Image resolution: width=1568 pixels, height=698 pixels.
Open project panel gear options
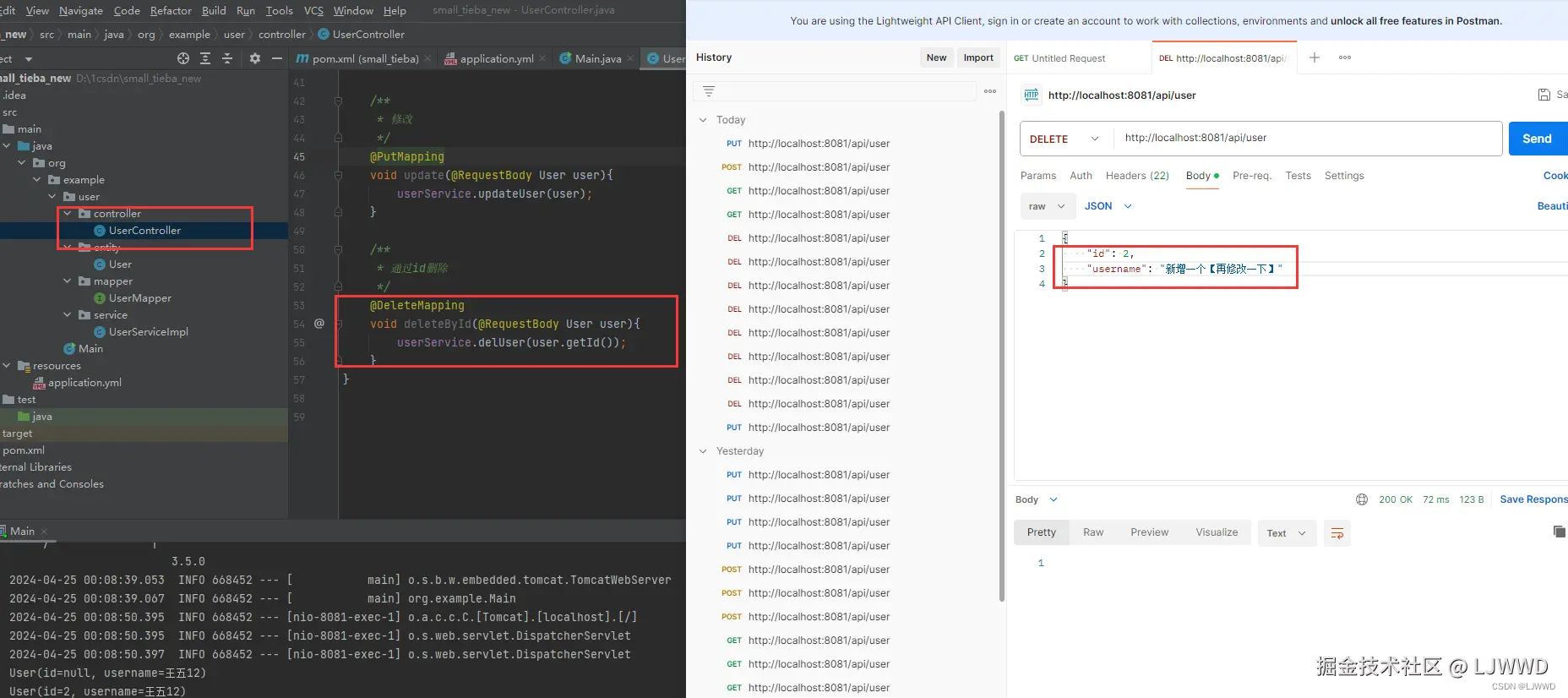(255, 58)
